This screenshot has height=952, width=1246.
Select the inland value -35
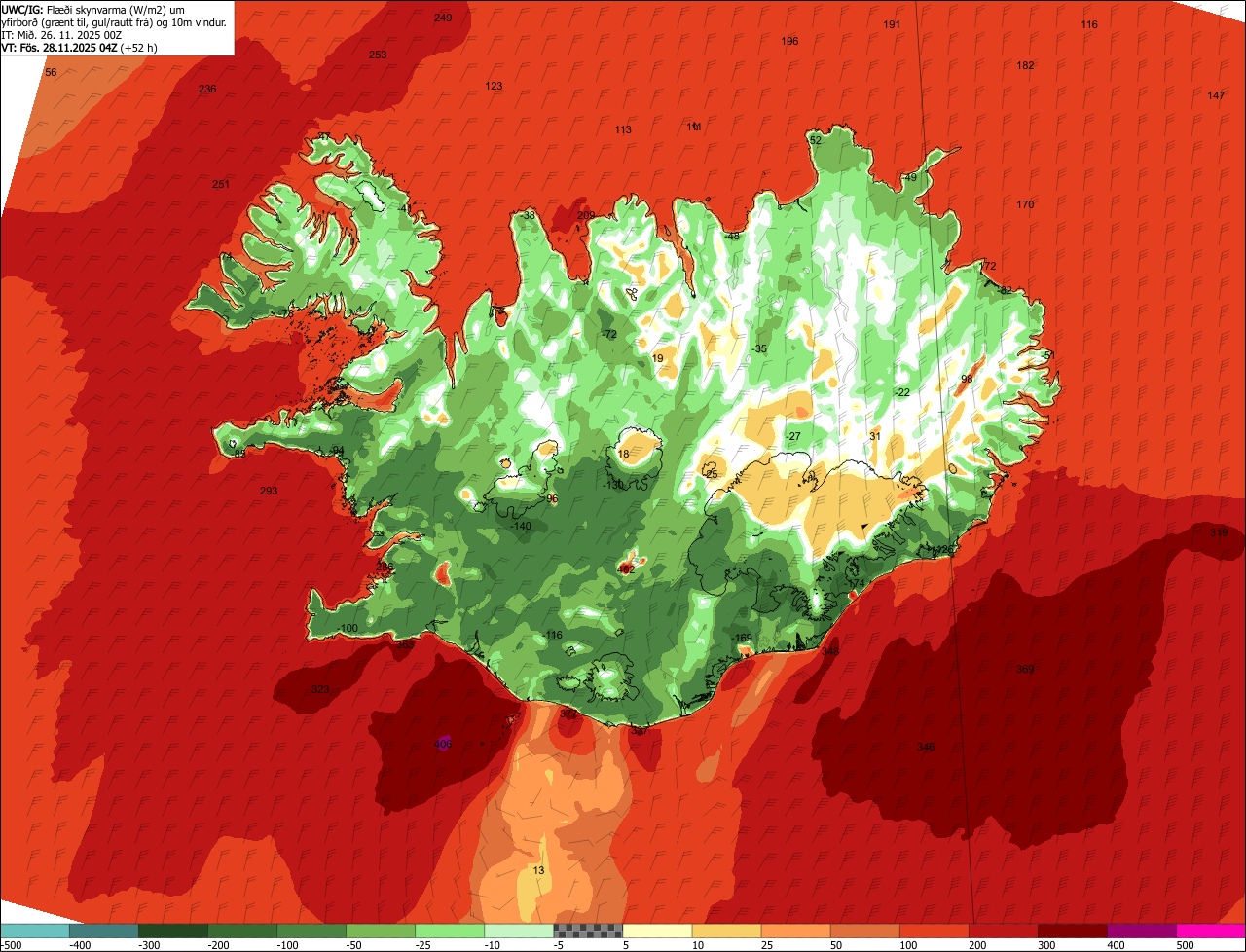(x=759, y=349)
